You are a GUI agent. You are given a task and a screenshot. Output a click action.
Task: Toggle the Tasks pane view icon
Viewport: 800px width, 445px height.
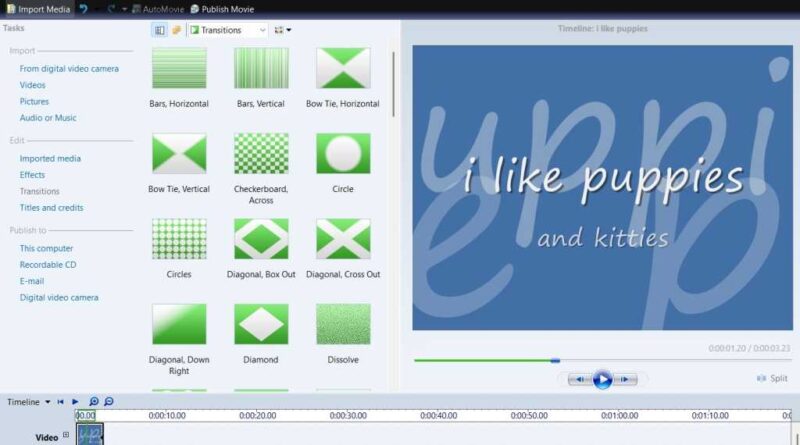160,30
